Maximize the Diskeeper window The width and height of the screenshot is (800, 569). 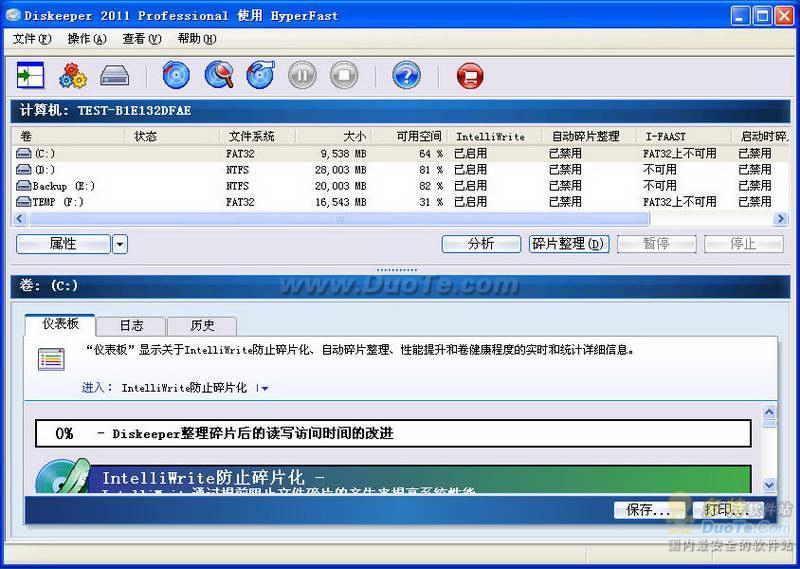762,16
